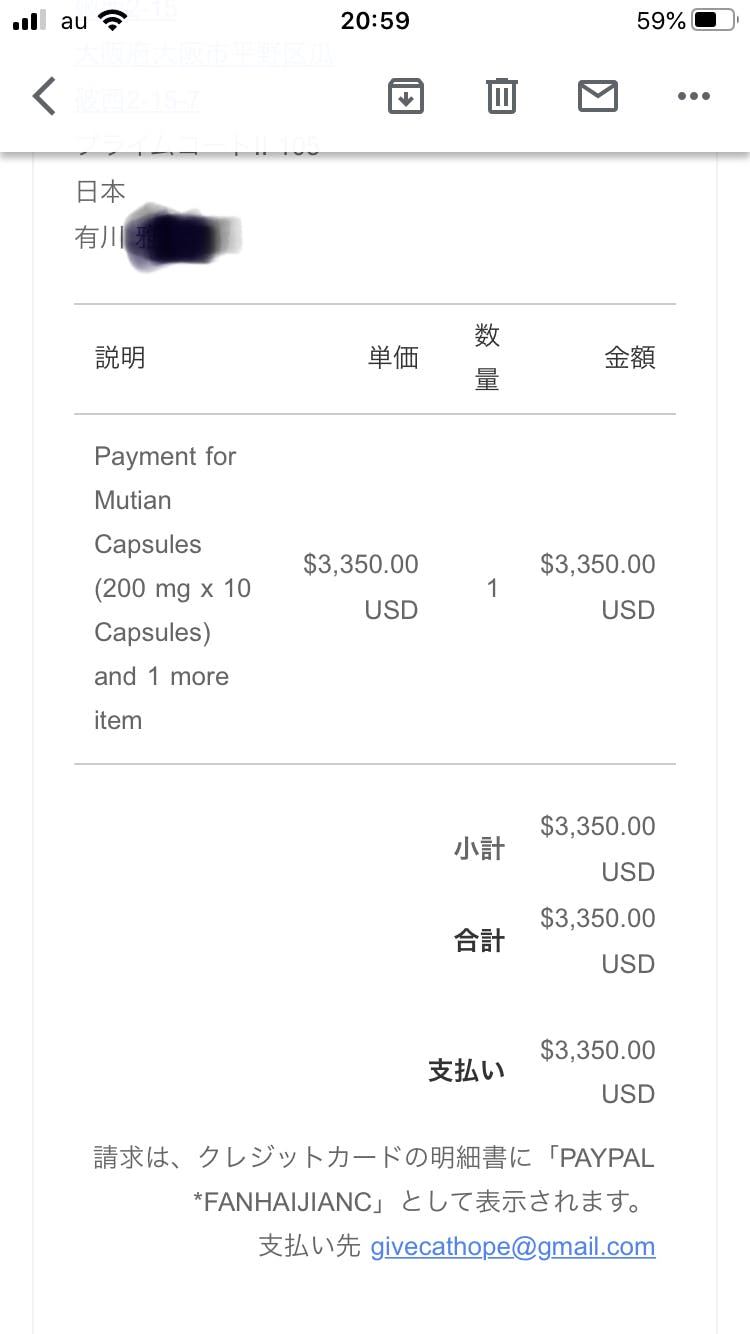
Task: Tap the 説明 column header
Action: click(x=120, y=357)
